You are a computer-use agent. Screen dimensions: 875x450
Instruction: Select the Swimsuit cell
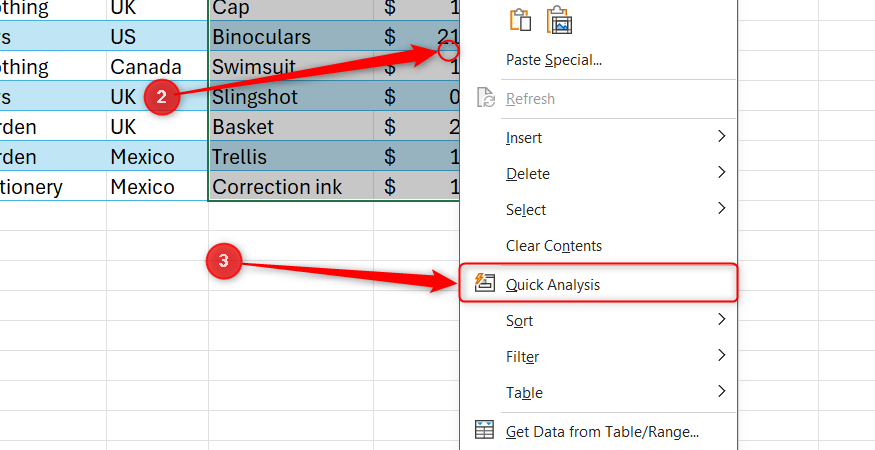pos(291,66)
